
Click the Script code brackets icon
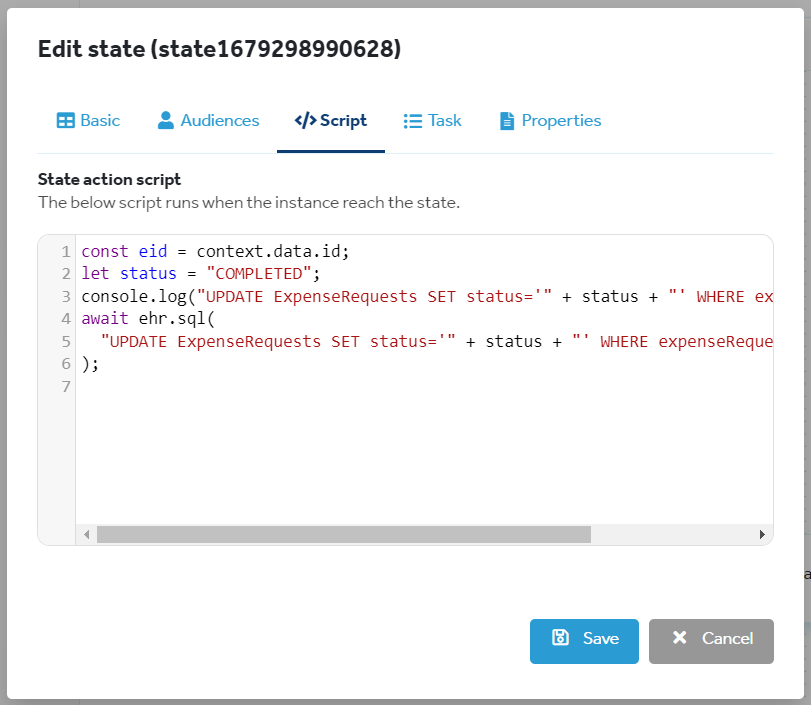(x=305, y=121)
